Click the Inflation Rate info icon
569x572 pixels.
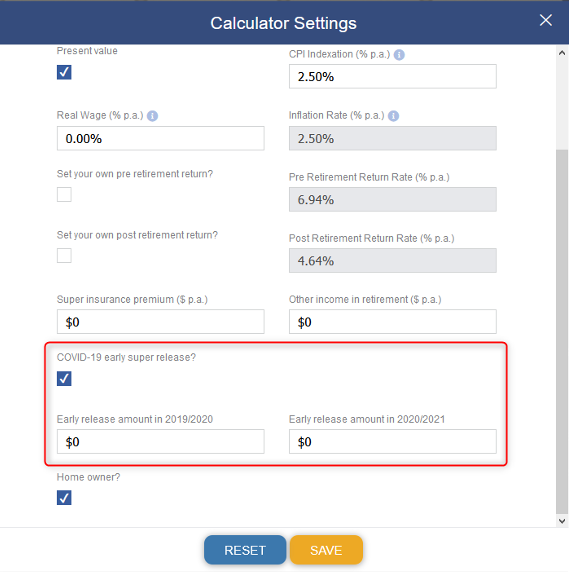tap(393, 116)
